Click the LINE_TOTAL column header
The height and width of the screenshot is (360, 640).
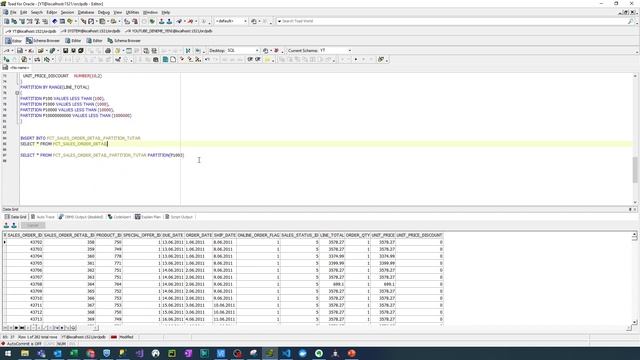(x=332, y=236)
